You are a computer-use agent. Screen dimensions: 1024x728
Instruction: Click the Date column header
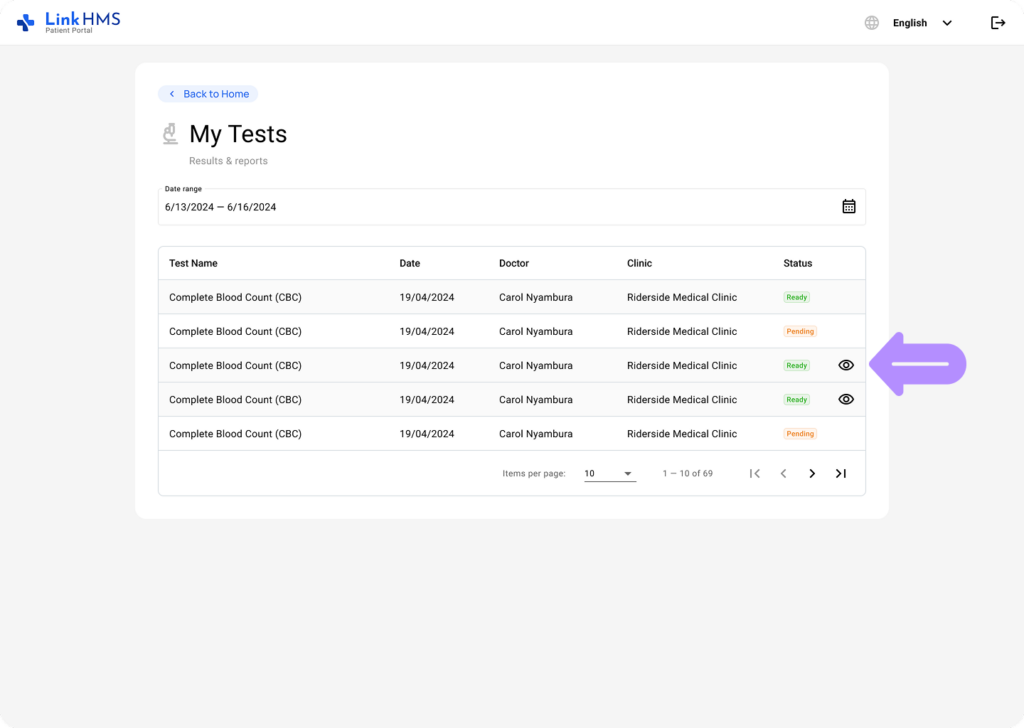409,263
